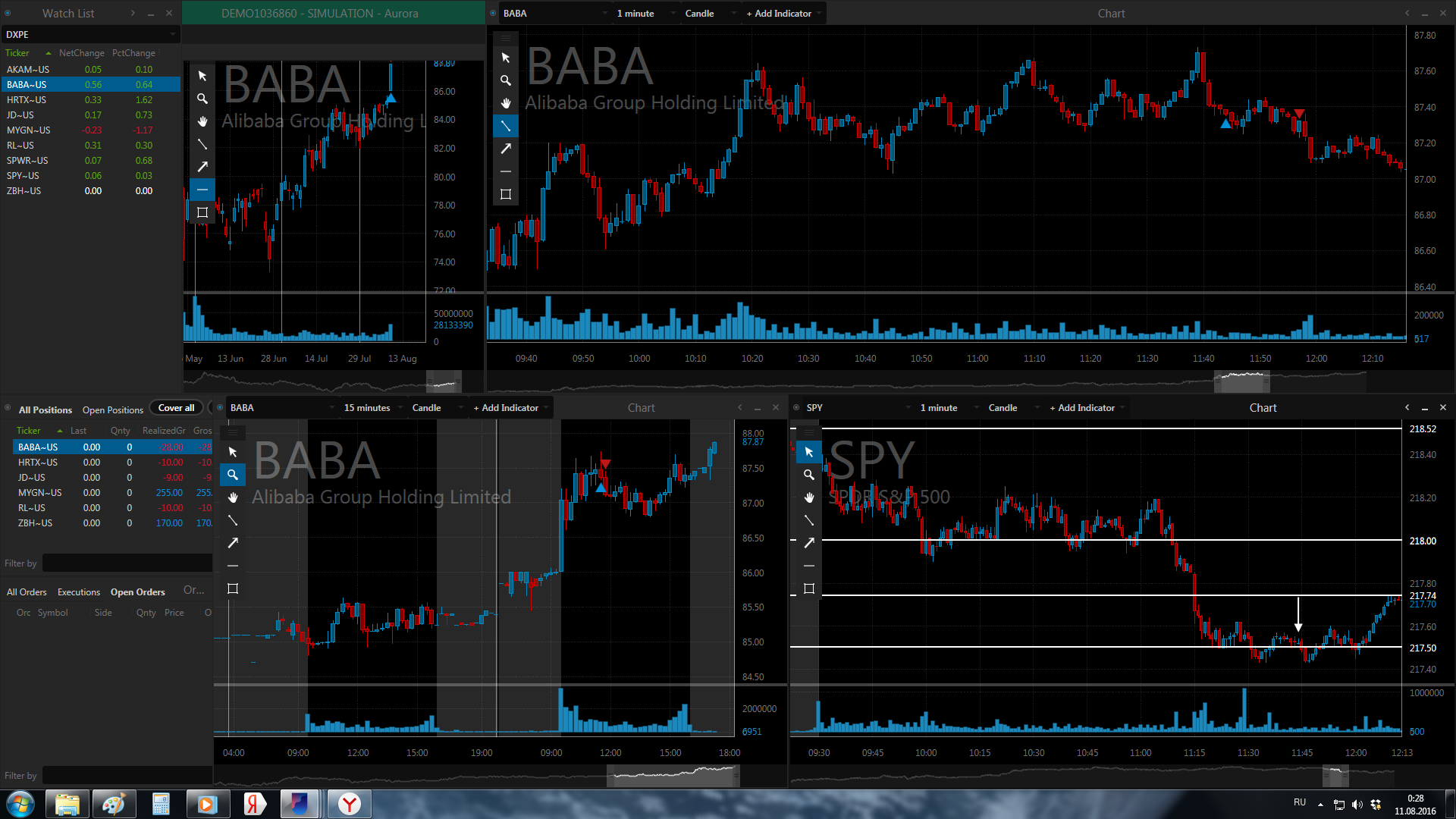Image resolution: width=1456 pixels, height=819 pixels.
Task: Open 1 minute timeframe dropdown in SPY chart
Action: (x=949, y=407)
